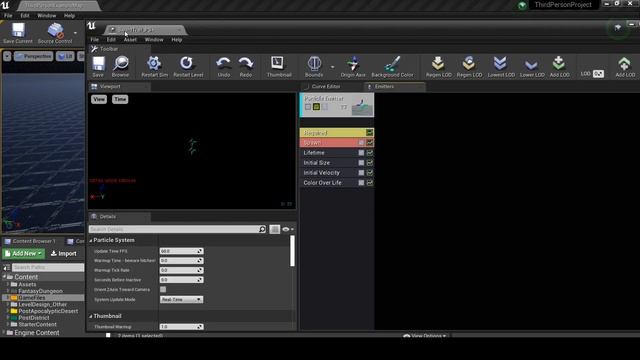This screenshot has height=360, width=640.
Task: Open the Cascade File menu
Action: [x=94, y=40]
